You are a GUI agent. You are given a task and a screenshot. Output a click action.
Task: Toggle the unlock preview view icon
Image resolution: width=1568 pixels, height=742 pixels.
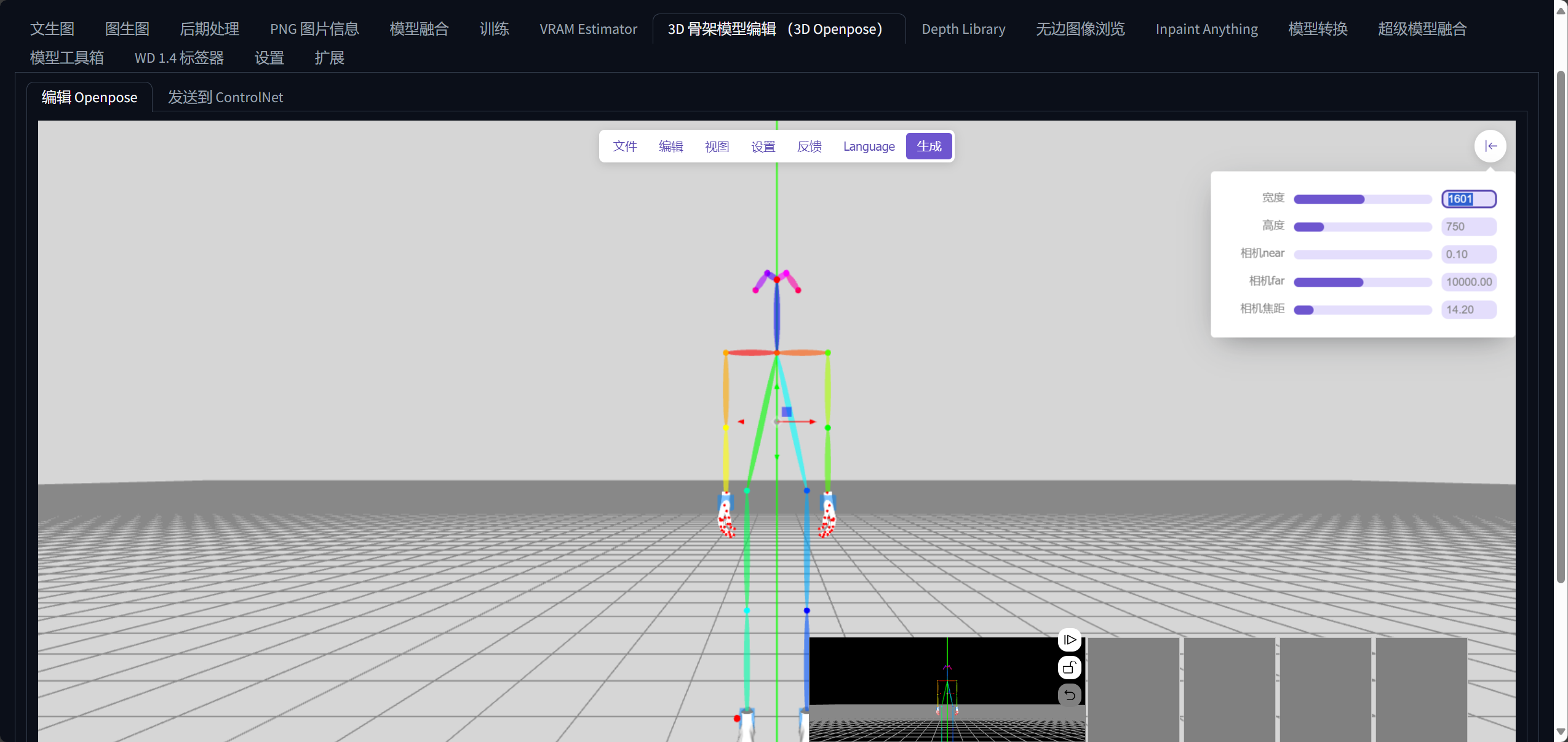coord(1070,668)
